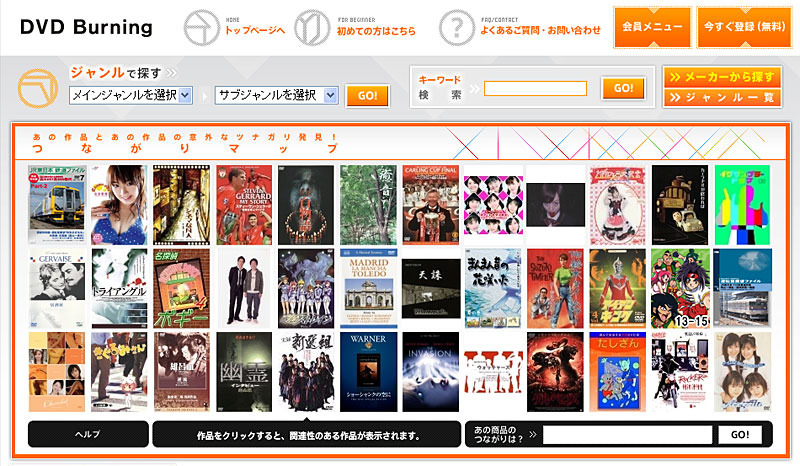Image resolution: width=800 pixels, height=466 pixels.
Task: Expand the サブジャンルを選択 dropdown
Action: [x=277, y=95]
